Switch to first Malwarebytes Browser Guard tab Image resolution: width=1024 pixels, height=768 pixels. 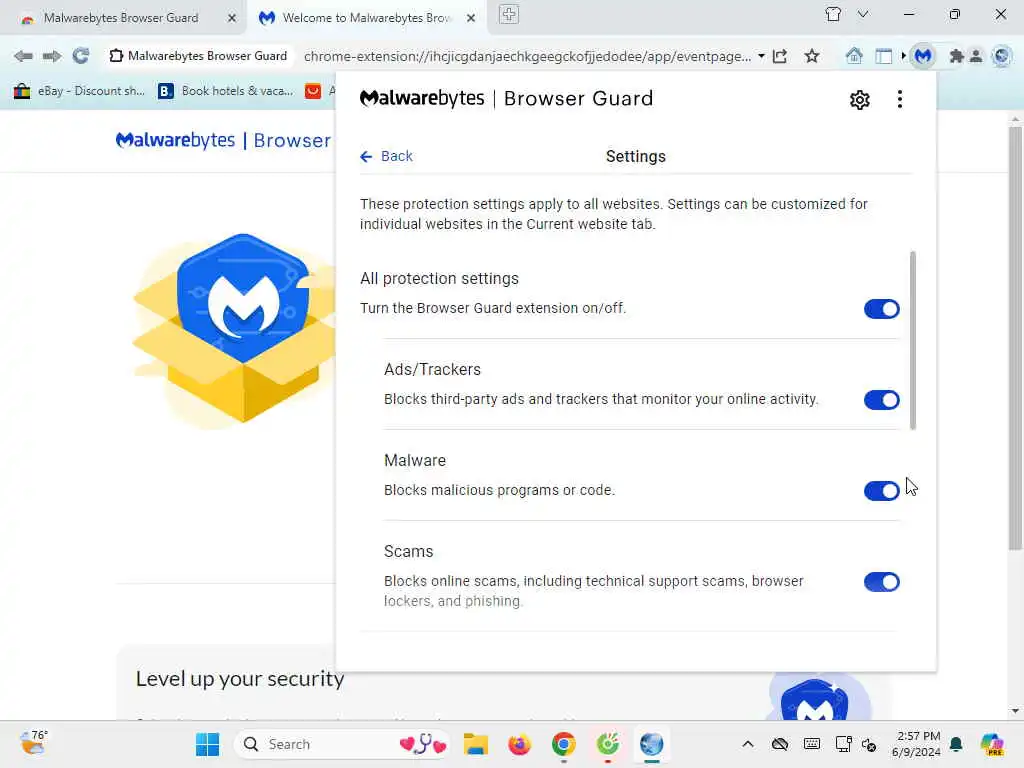click(x=120, y=18)
